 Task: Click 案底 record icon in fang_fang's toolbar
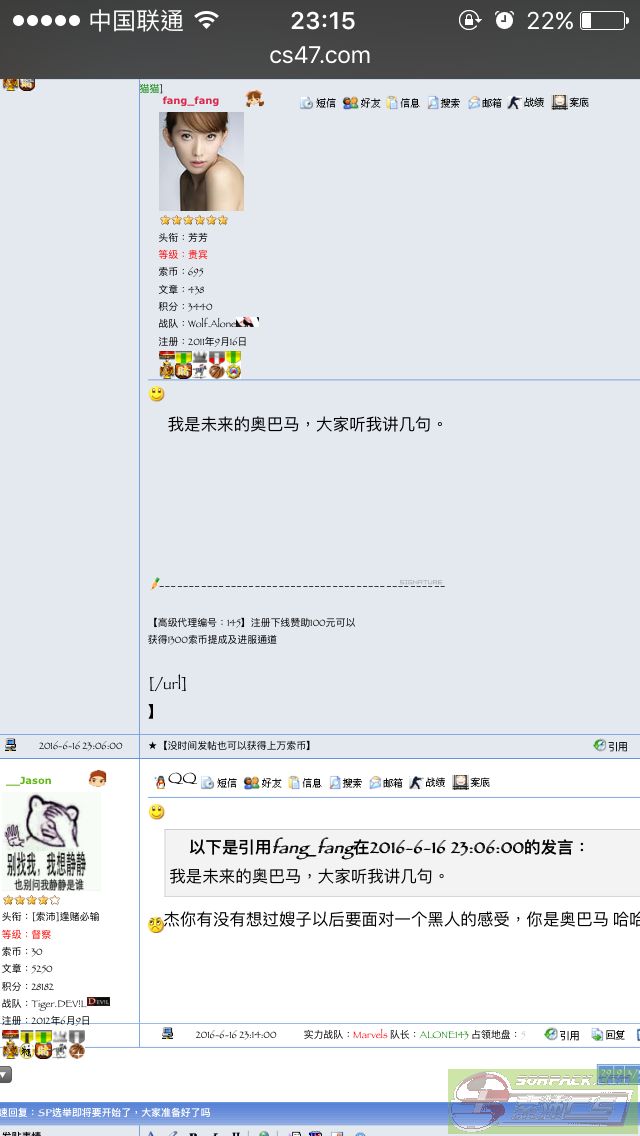pos(570,103)
